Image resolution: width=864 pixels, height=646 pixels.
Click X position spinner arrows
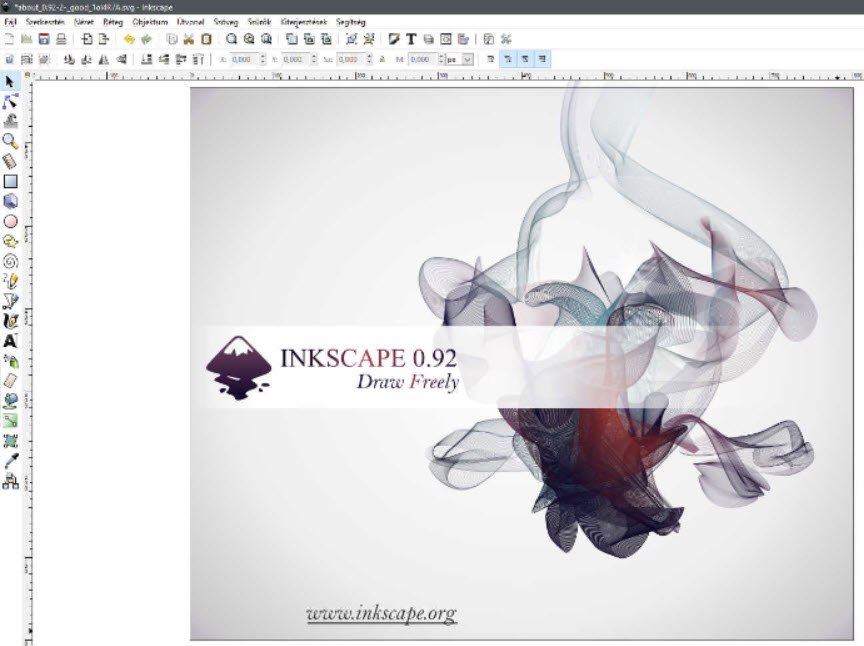262,59
